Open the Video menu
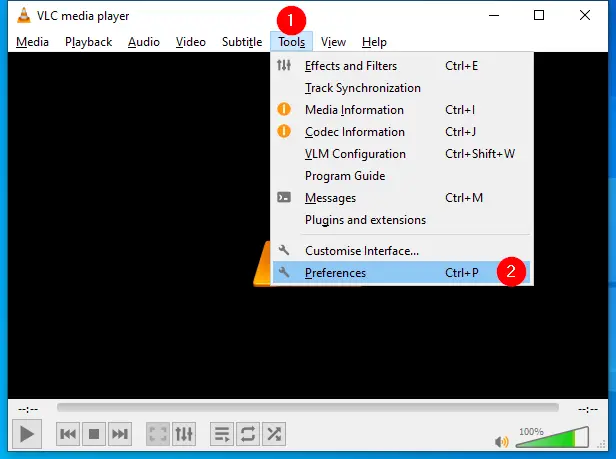 point(191,42)
